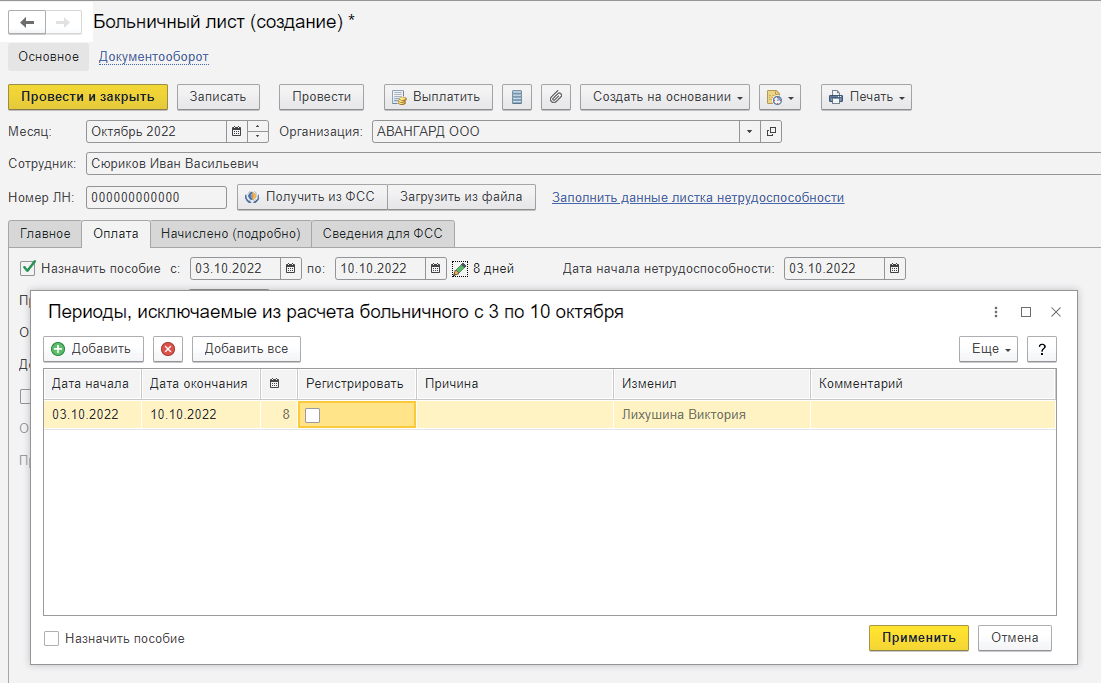Image resolution: width=1101 pixels, height=683 pixels.
Task: Open the Печать dropdown menu
Action: 866,97
